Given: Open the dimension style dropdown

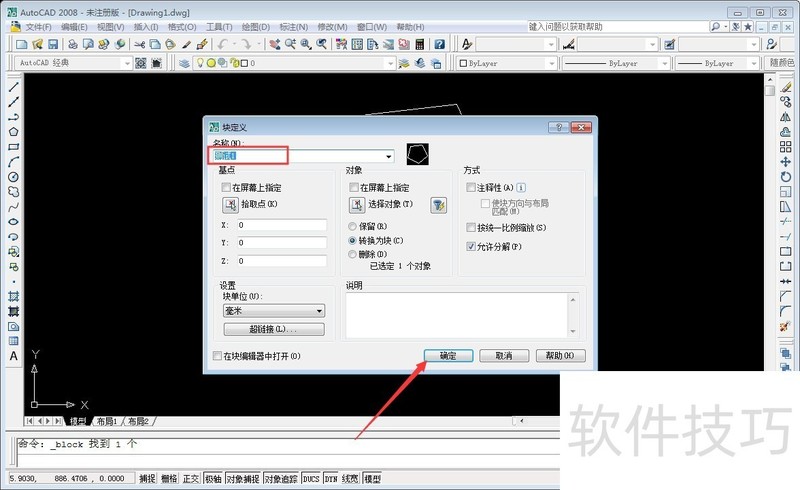Looking at the screenshot, I should (652, 44).
